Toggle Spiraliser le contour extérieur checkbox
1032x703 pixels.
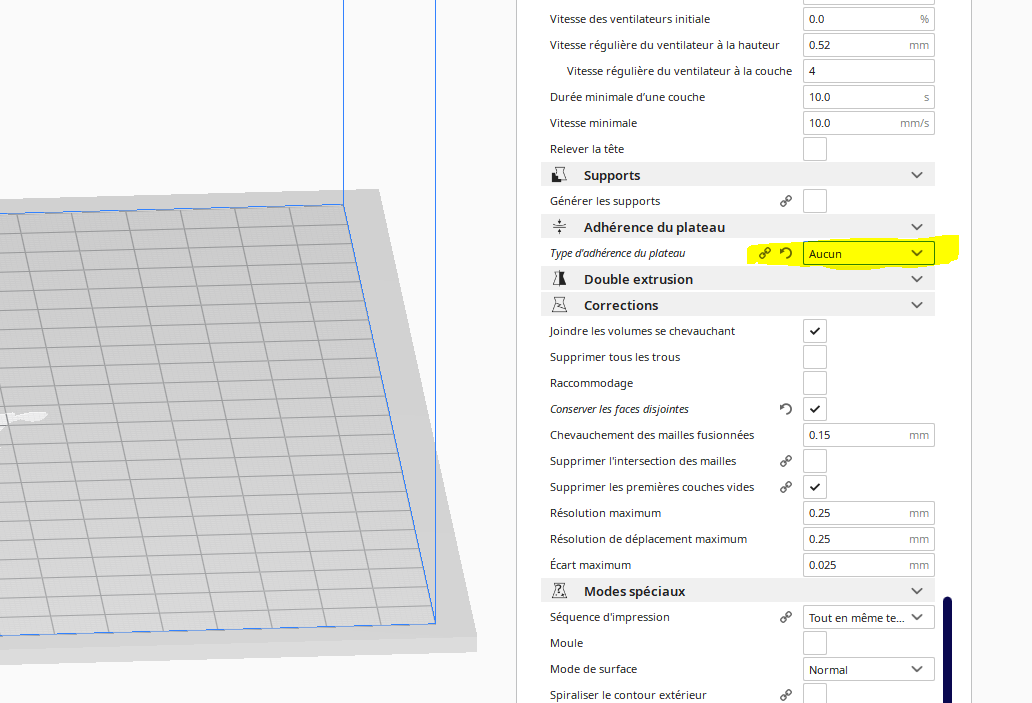pos(815,693)
